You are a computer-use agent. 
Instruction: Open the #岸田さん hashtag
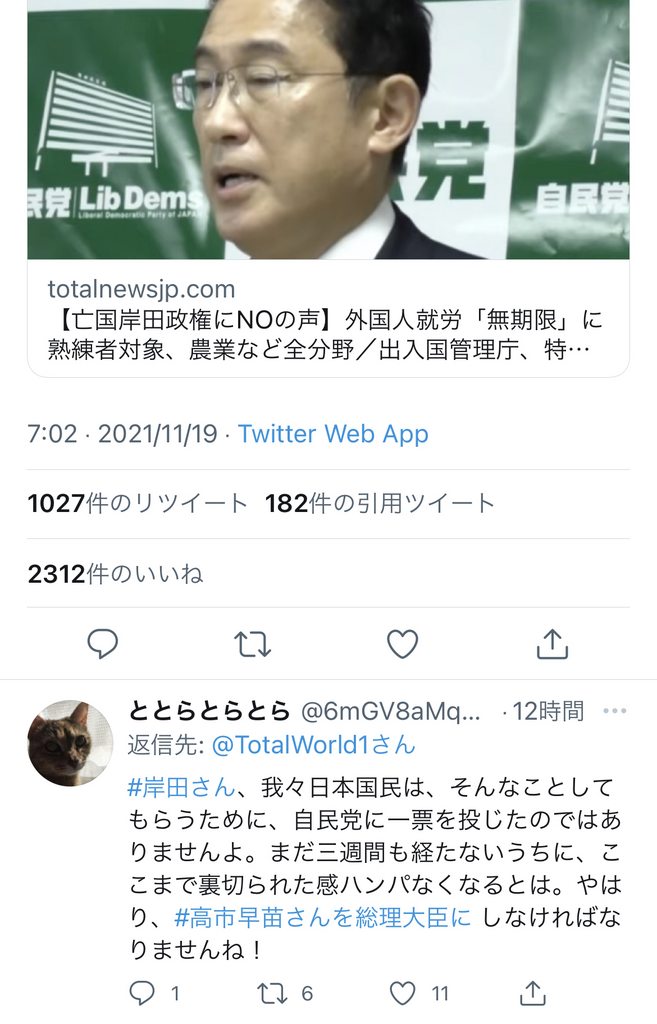181,787
